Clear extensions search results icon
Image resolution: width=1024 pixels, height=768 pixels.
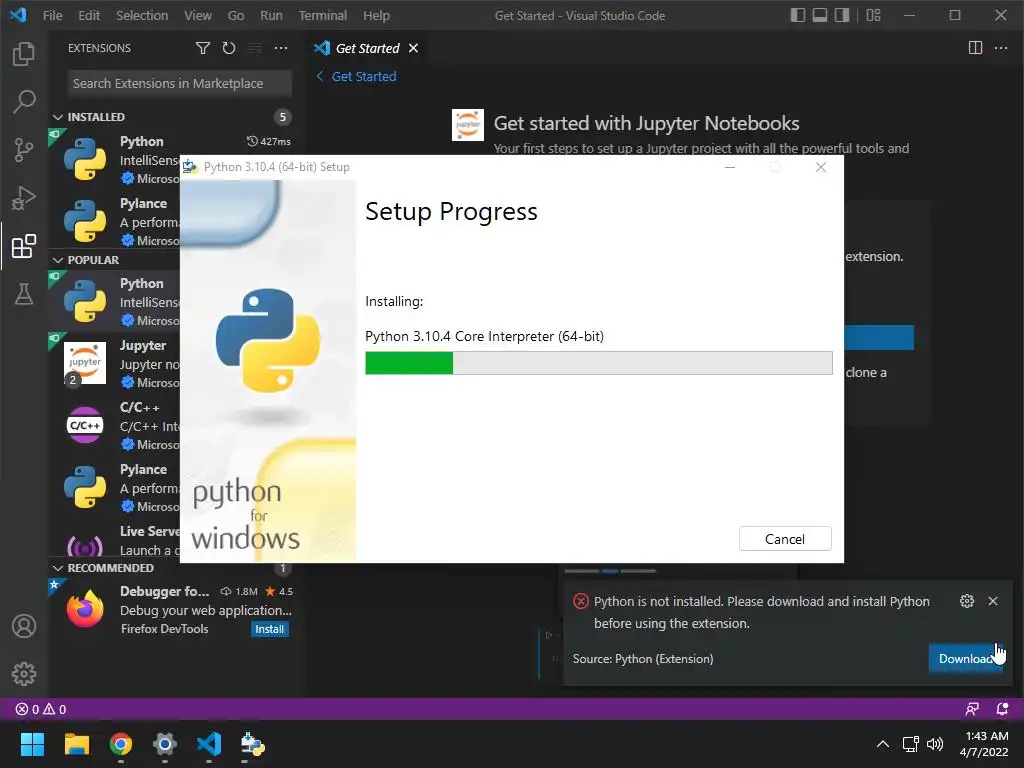coord(255,48)
